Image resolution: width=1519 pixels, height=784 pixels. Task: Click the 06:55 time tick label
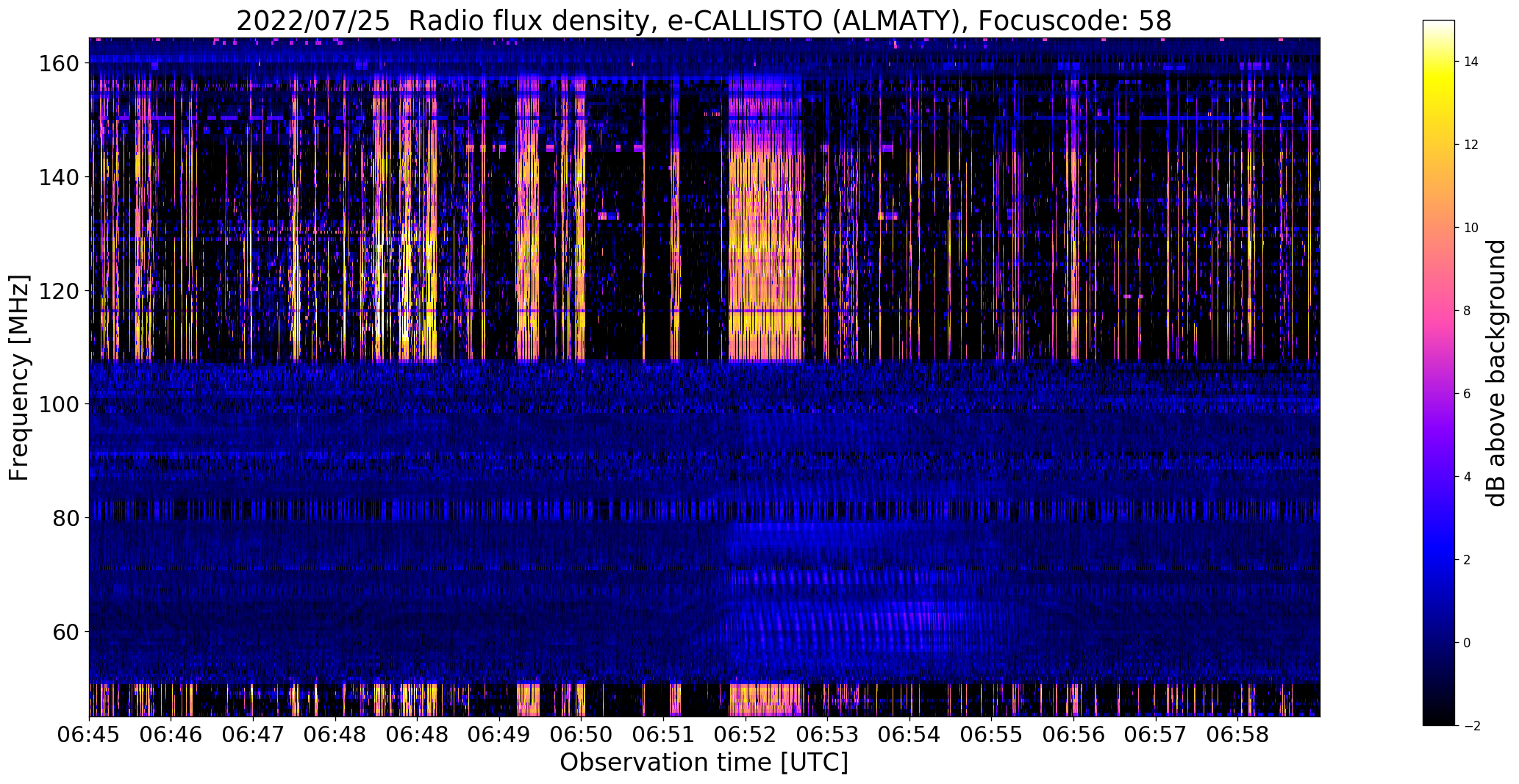click(992, 735)
